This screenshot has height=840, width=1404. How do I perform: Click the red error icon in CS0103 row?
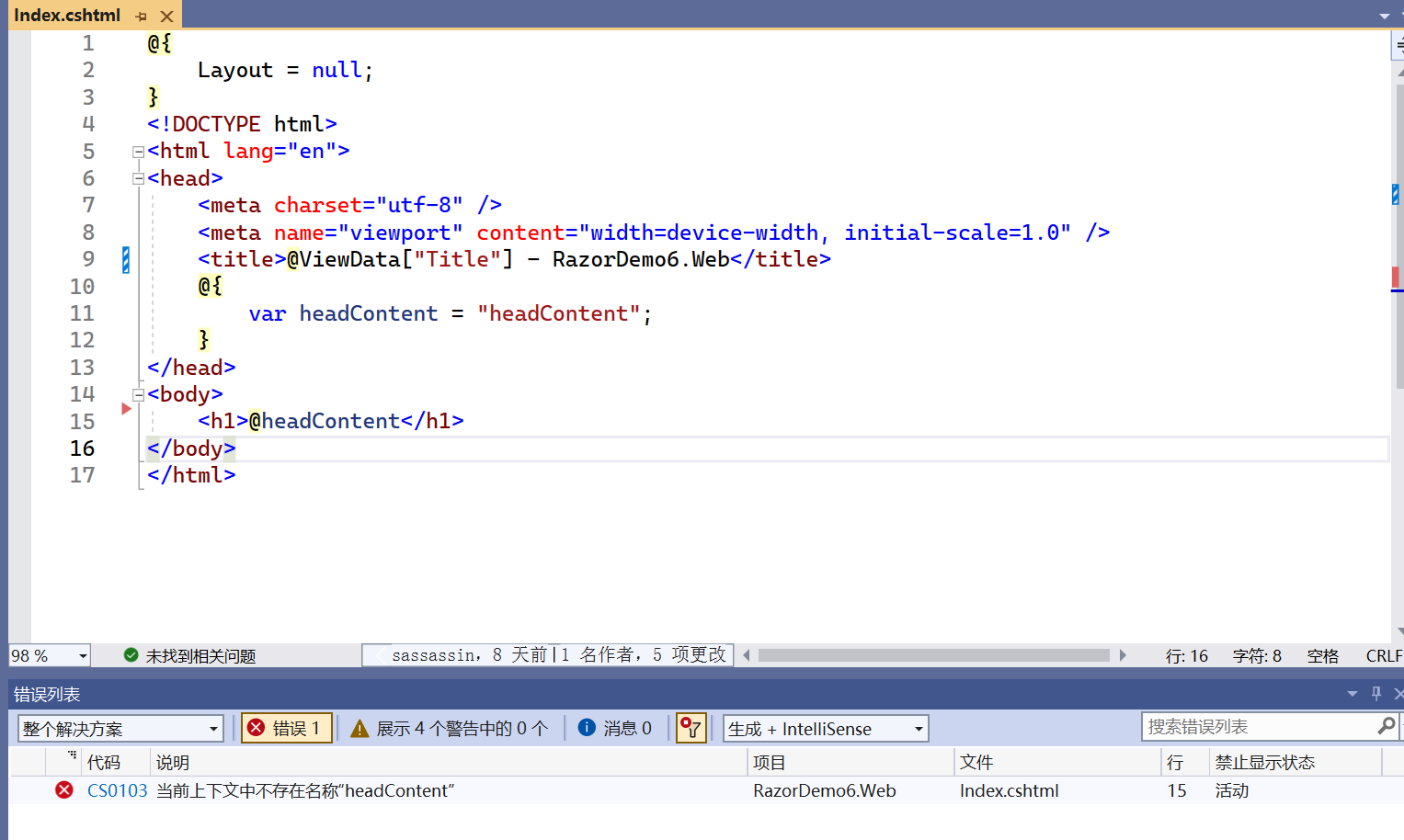(x=64, y=790)
